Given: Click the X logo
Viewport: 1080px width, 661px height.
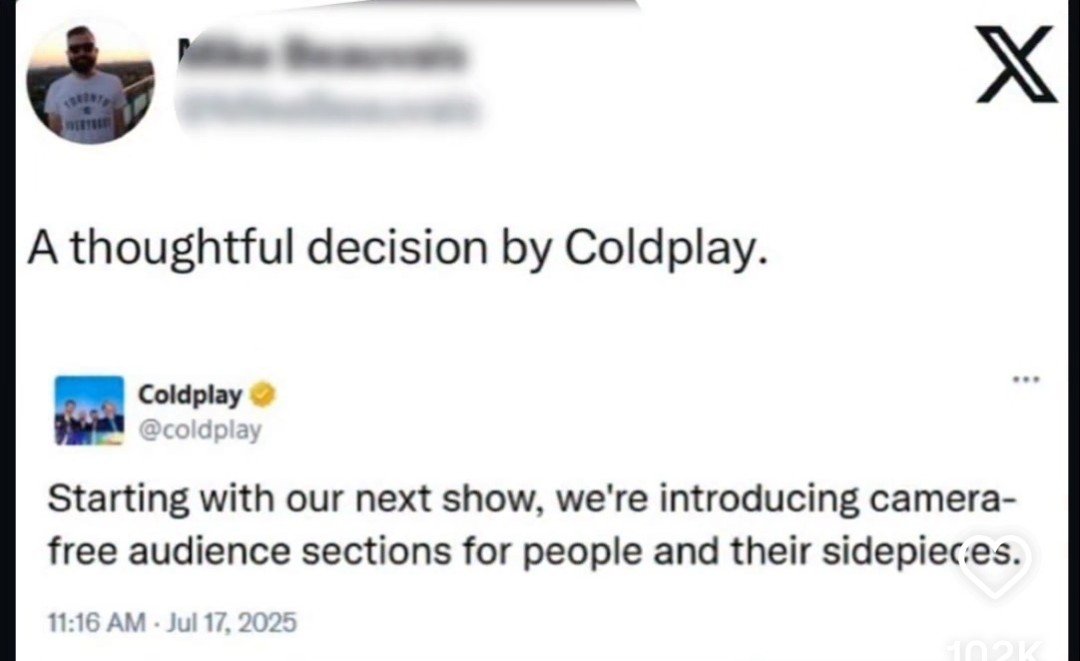Looking at the screenshot, I should click(1016, 64).
